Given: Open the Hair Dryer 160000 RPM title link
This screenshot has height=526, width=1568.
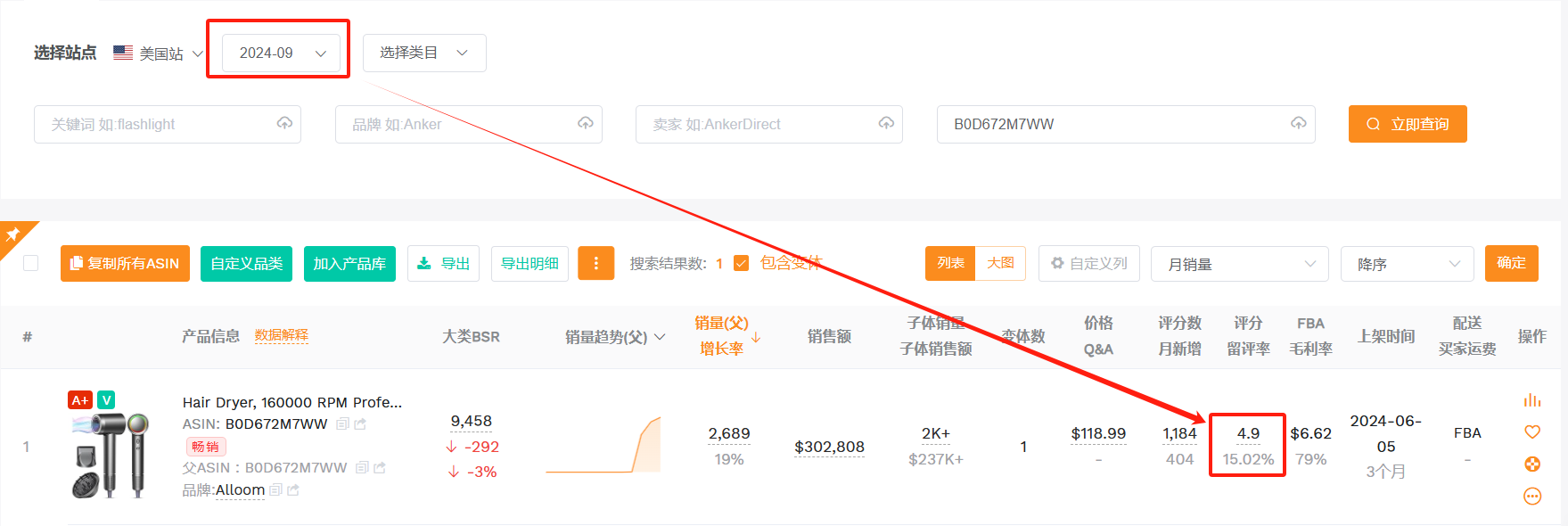Looking at the screenshot, I should point(292,402).
